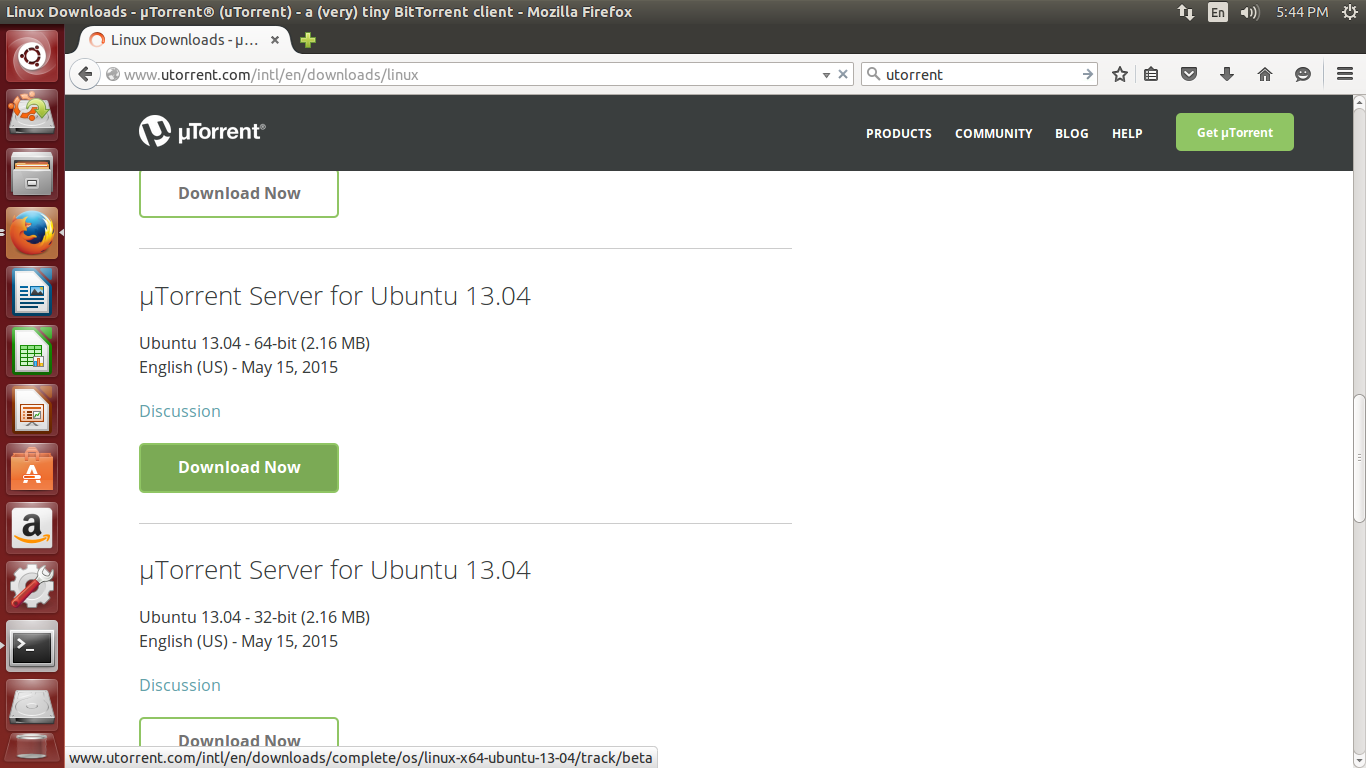Stop loading the page
This screenshot has width=1366, height=768.
(843, 74)
